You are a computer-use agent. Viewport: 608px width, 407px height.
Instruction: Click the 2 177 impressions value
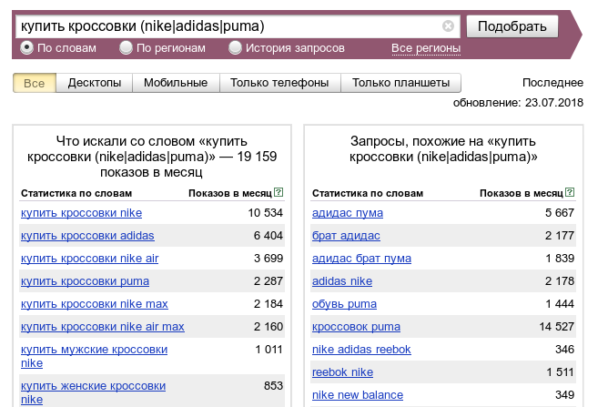[x=559, y=236]
